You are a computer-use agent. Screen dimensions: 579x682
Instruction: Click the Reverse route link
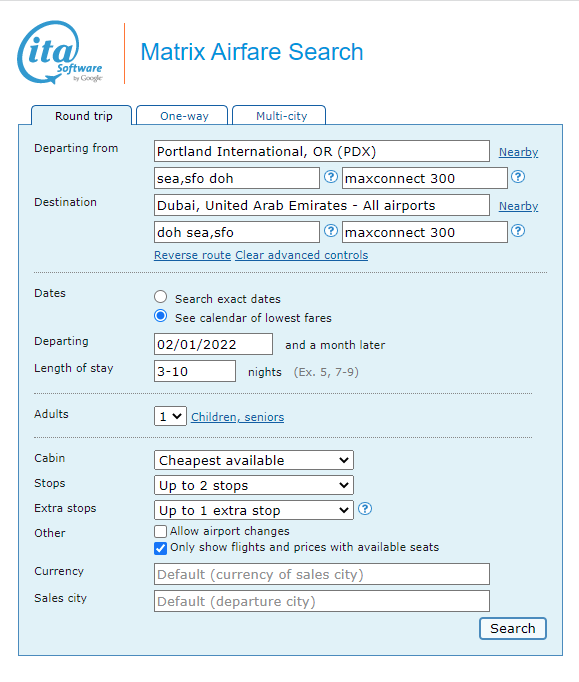[192, 255]
